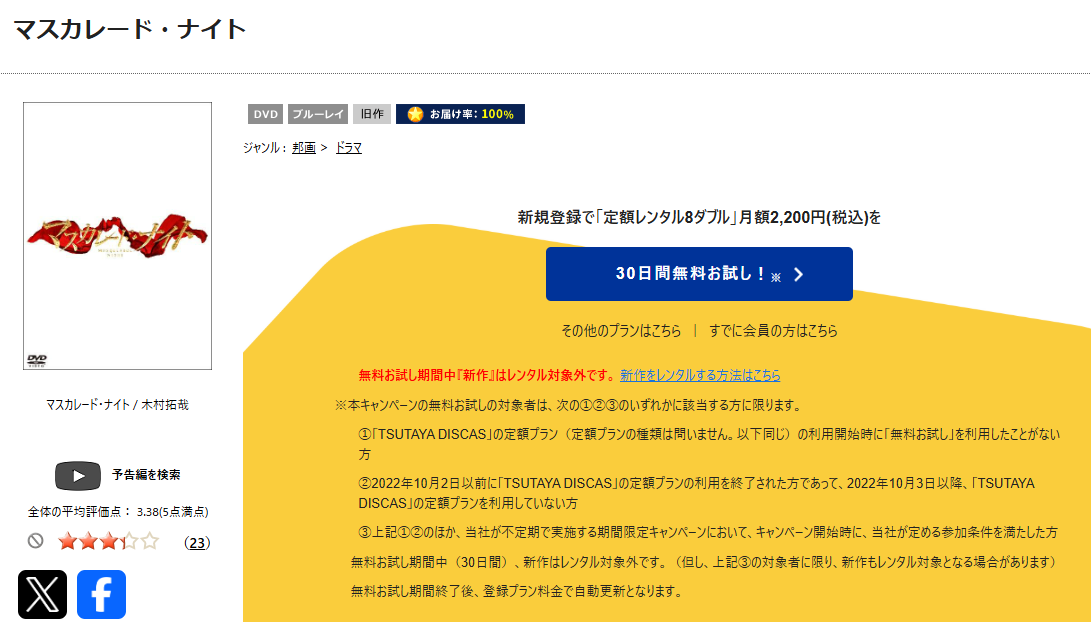Image resolution: width=1091 pixels, height=622 pixels.
Task: Open the ドラマ genre page
Action: coord(348,146)
